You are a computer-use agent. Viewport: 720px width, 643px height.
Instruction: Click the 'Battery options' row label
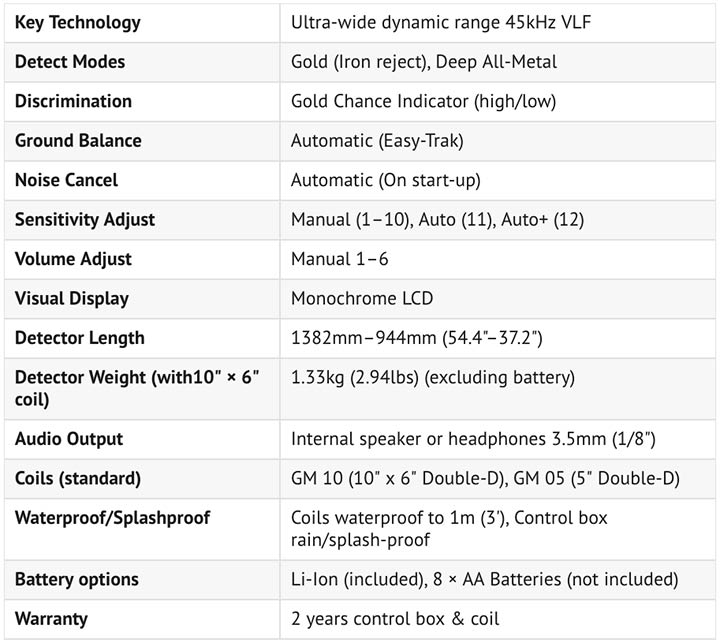77,579
